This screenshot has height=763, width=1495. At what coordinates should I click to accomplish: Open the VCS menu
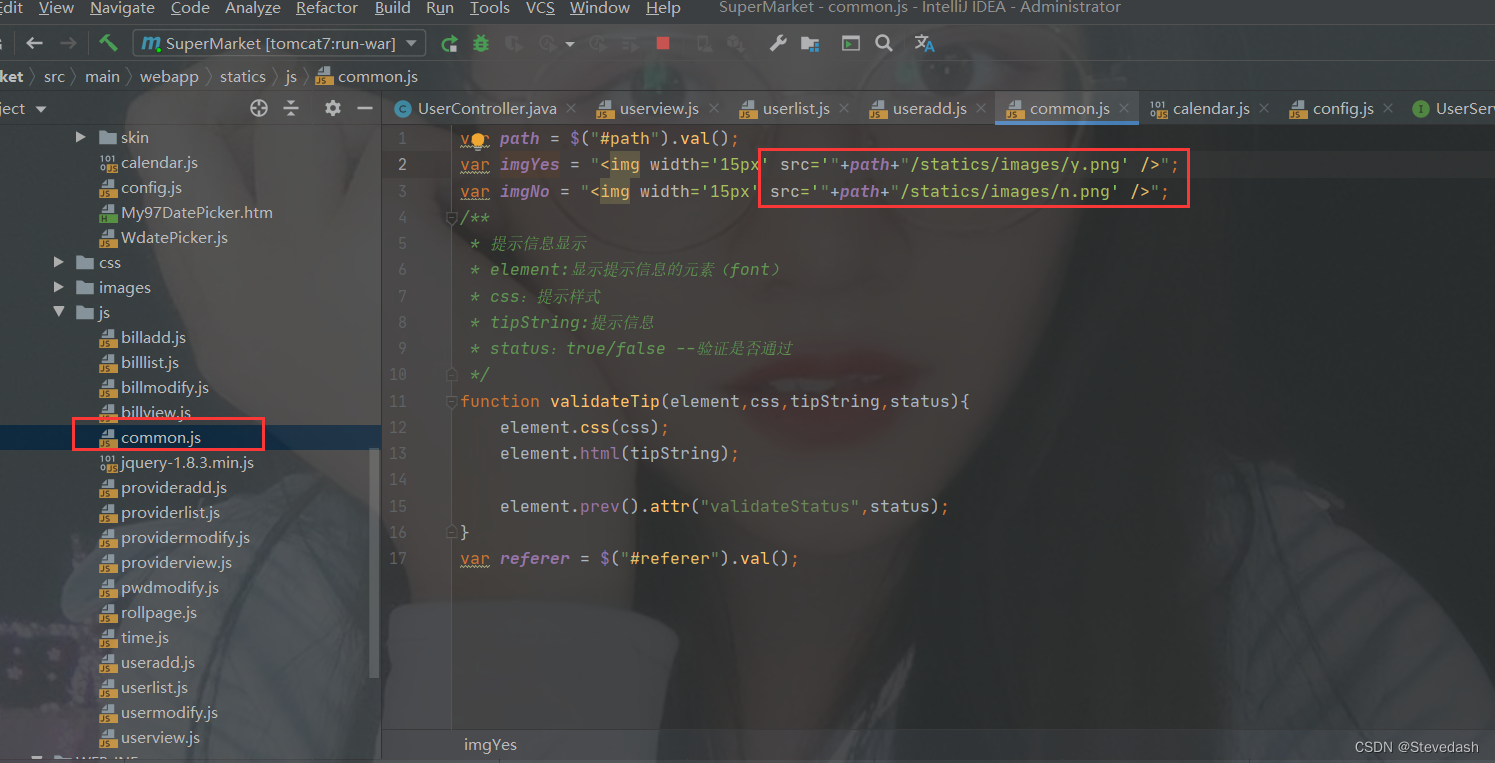click(540, 8)
